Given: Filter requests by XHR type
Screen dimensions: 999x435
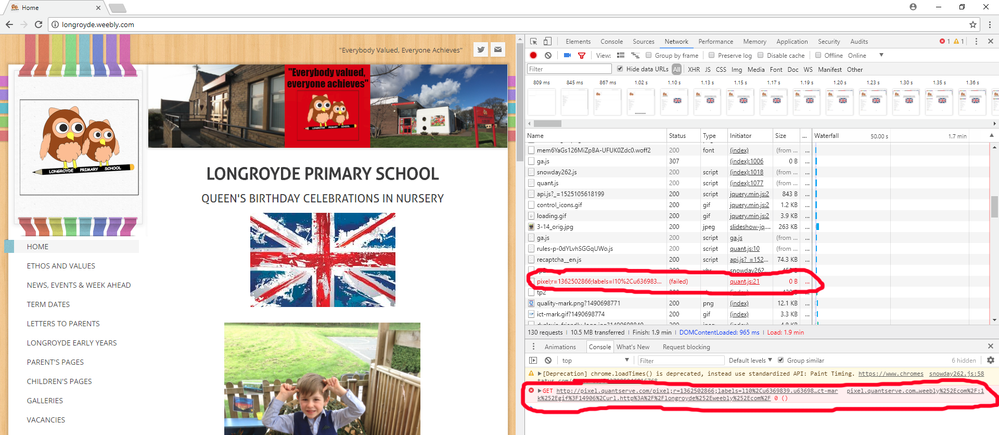Looking at the screenshot, I should tap(693, 69).
